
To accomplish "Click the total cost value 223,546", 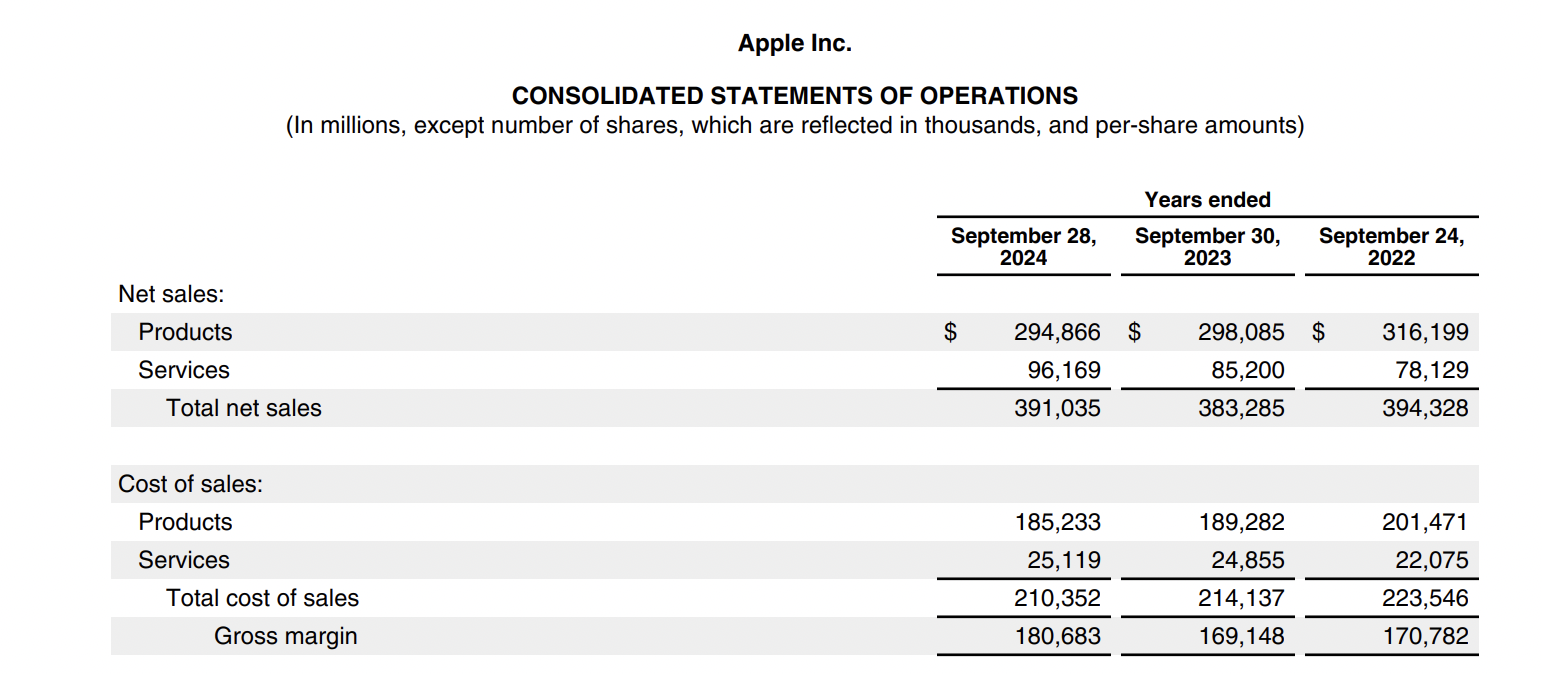I will coord(1425,598).
